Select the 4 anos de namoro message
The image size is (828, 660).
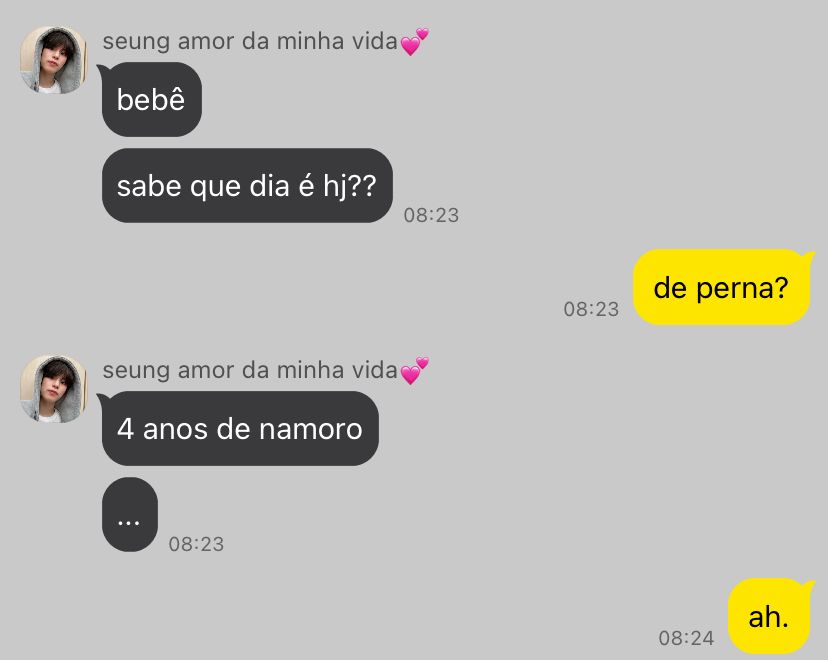pos(240,429)
